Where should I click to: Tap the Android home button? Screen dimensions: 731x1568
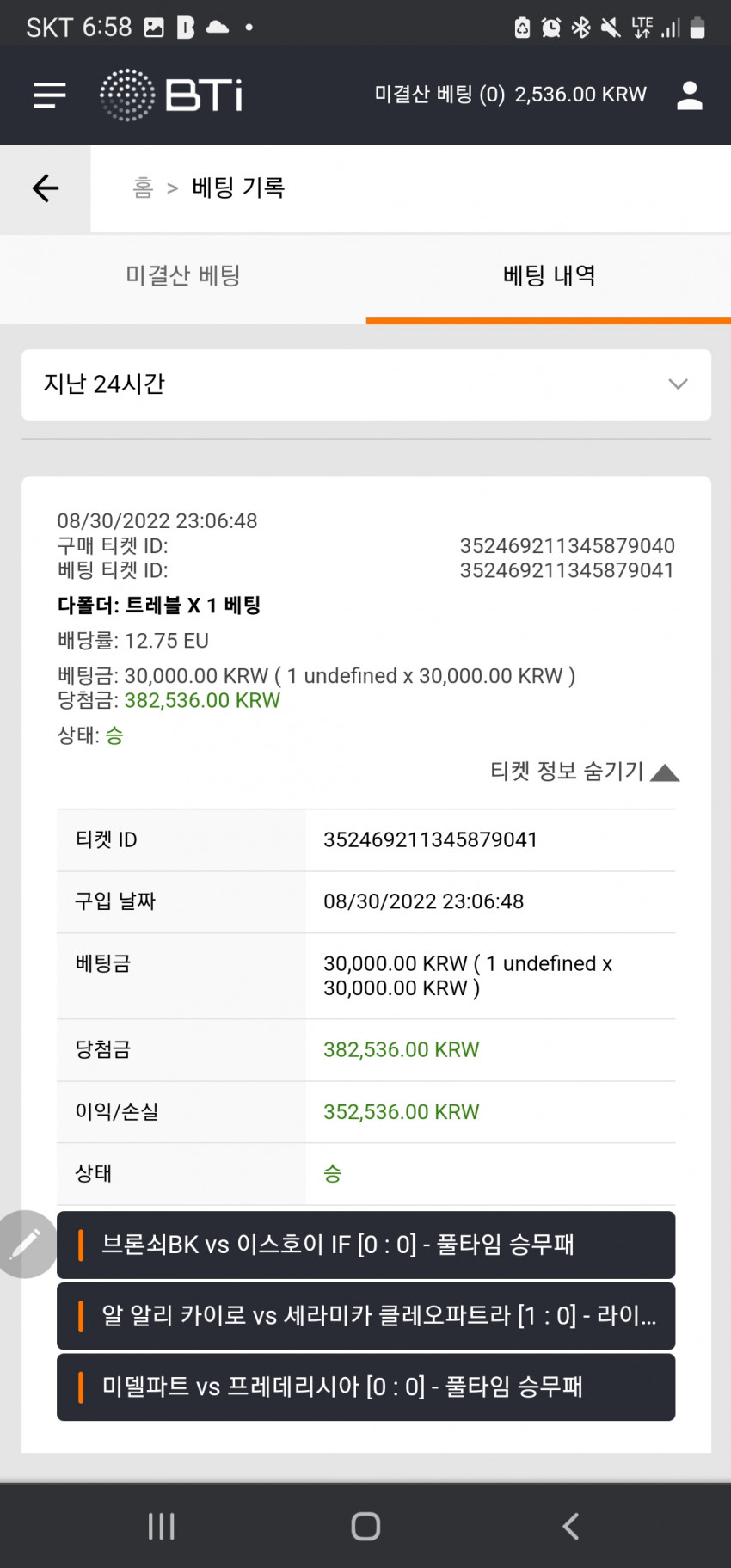click(x=365, y=1526)
